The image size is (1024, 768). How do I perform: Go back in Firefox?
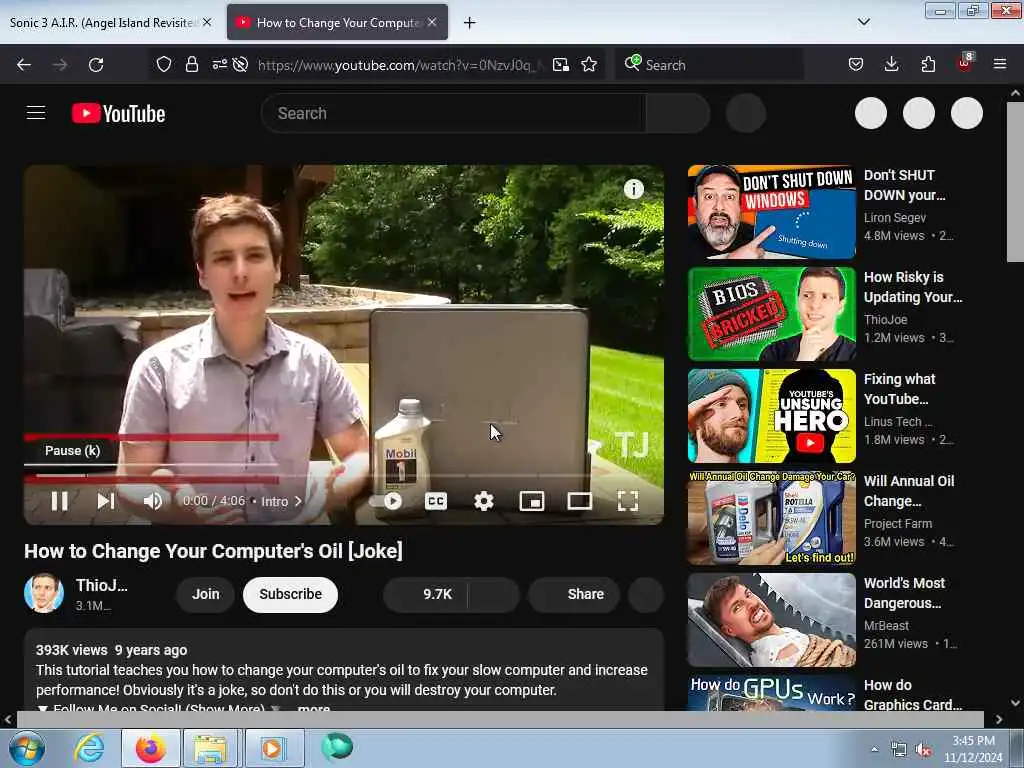click(24, 65)
